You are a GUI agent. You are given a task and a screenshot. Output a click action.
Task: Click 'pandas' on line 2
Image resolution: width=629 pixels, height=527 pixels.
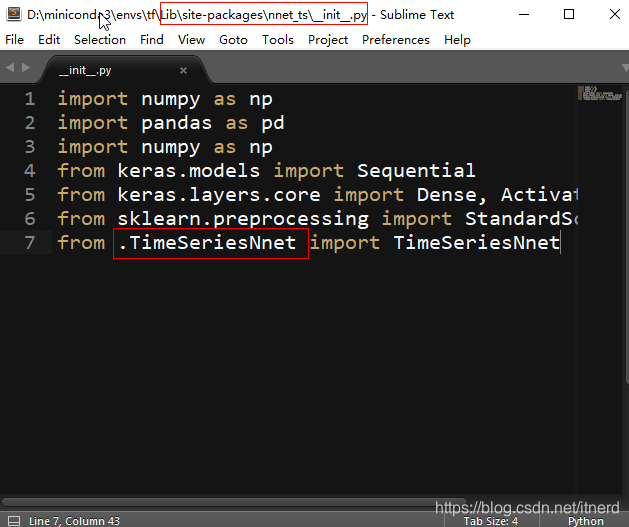click(177, 123)
